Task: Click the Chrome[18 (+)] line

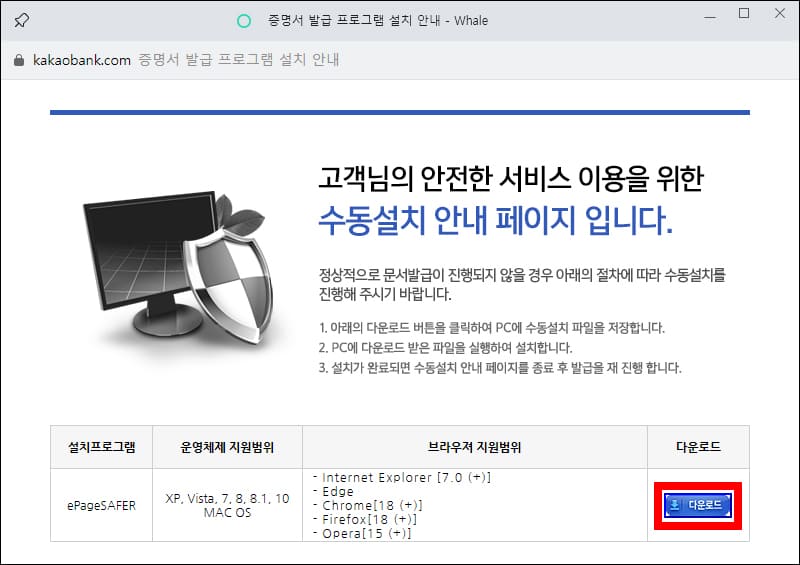Action: tap(368, 505)
